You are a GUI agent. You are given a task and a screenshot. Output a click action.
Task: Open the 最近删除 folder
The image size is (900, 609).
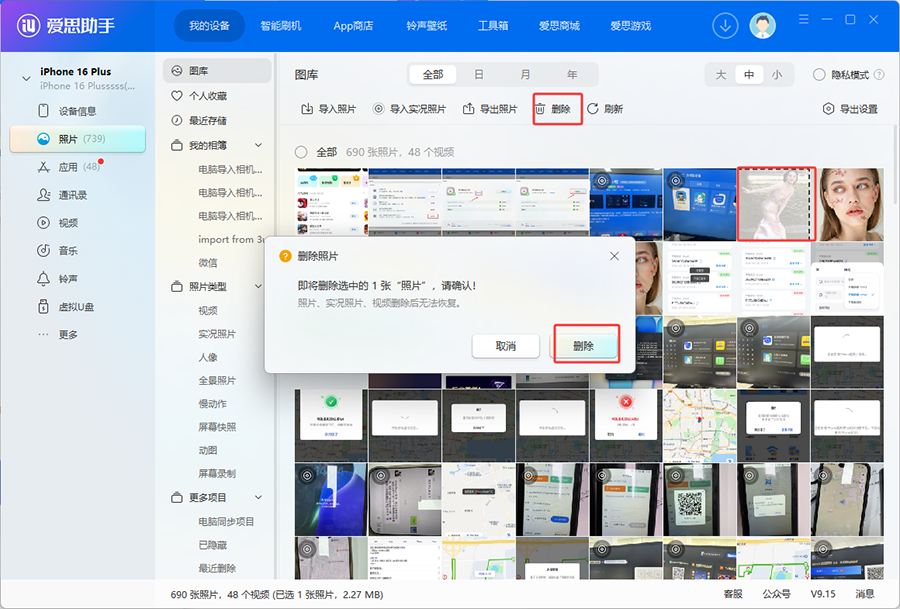point(217,568)
